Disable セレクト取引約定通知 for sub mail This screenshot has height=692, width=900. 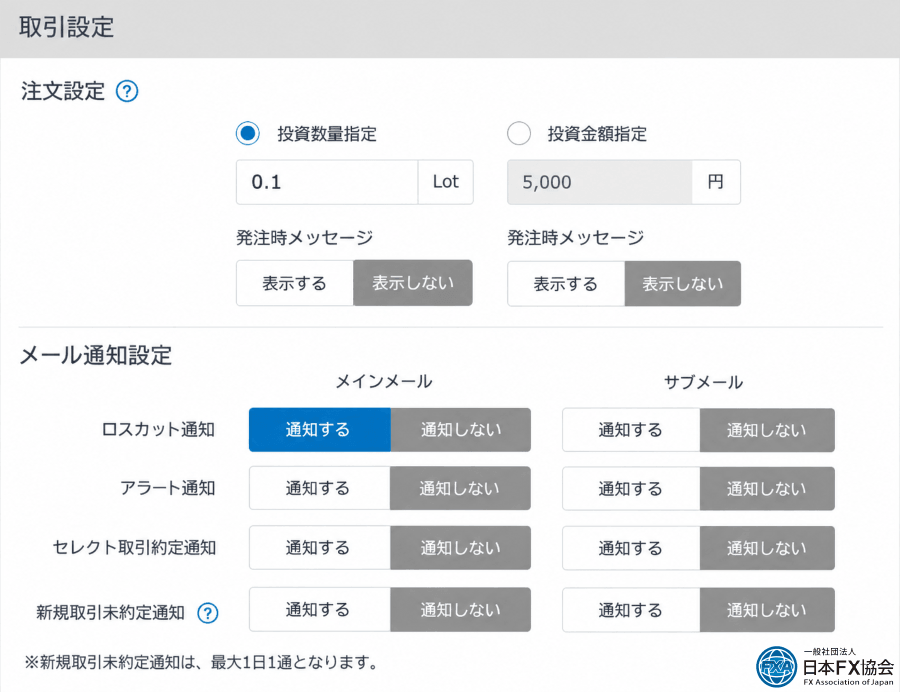tap(767, 548)
